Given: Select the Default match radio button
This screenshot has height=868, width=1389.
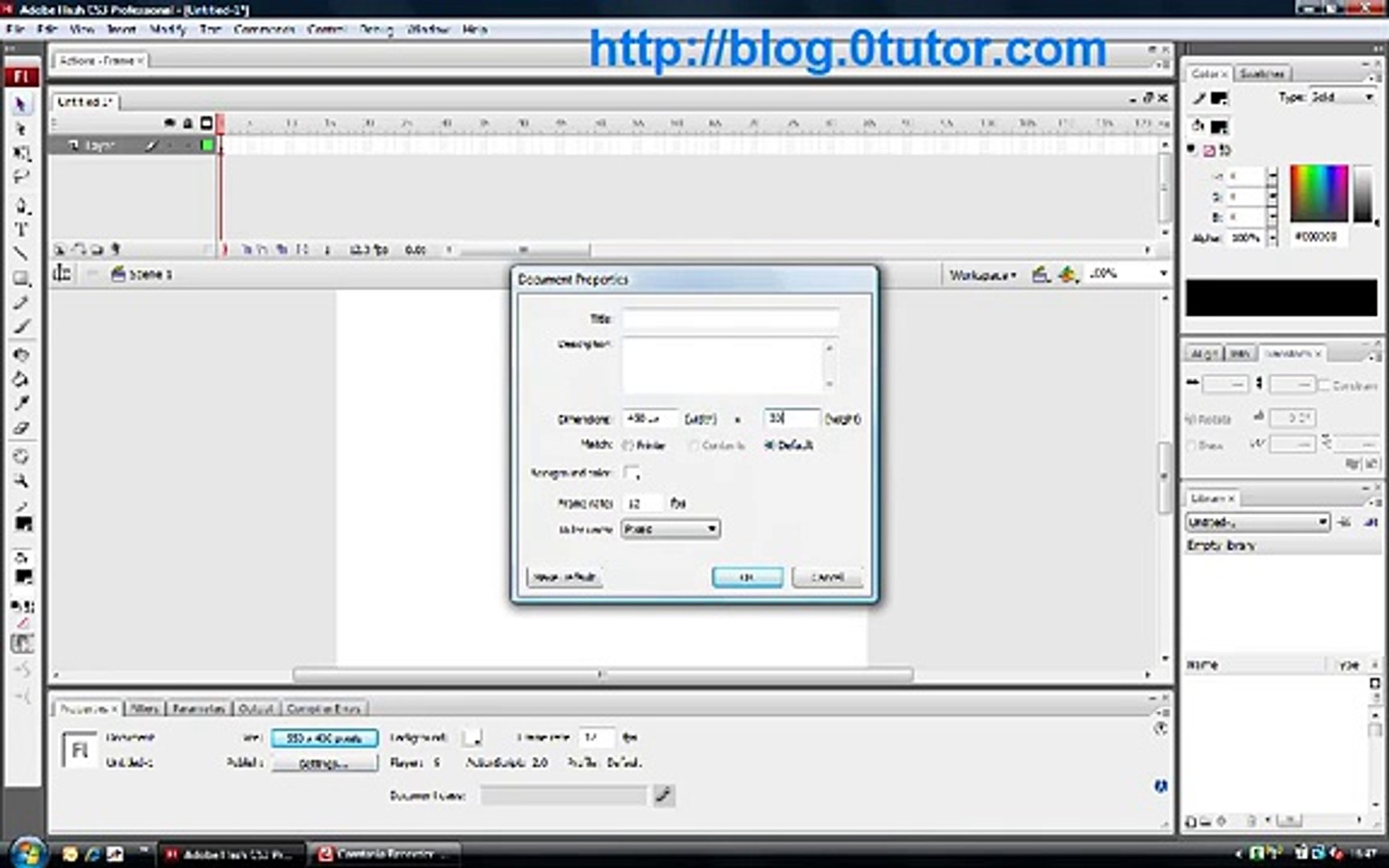Looking at the screenshot, I should (x=769, y=445).
